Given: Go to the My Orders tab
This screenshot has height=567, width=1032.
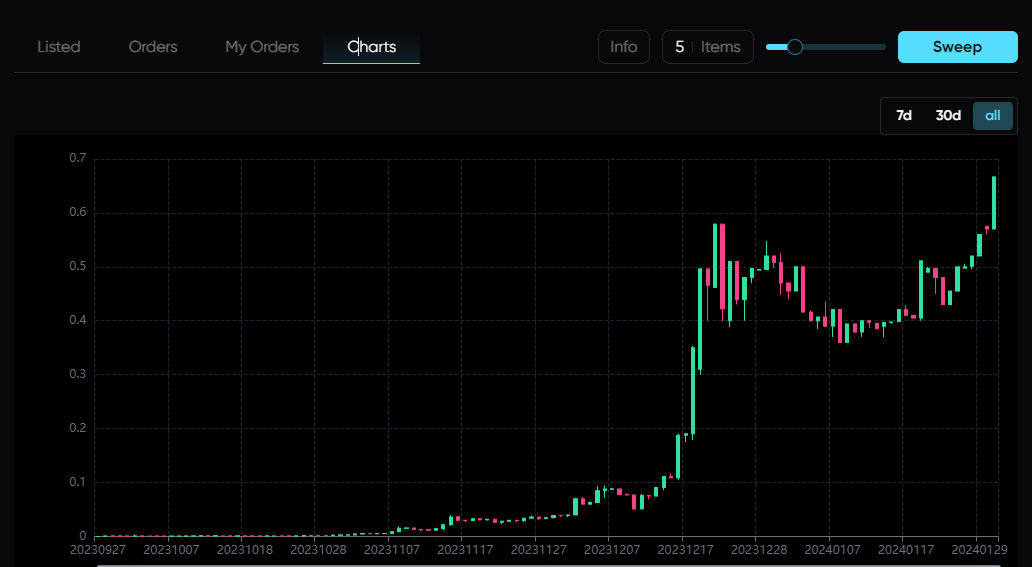Looking at the screenshot, I should tap(262, 47).
